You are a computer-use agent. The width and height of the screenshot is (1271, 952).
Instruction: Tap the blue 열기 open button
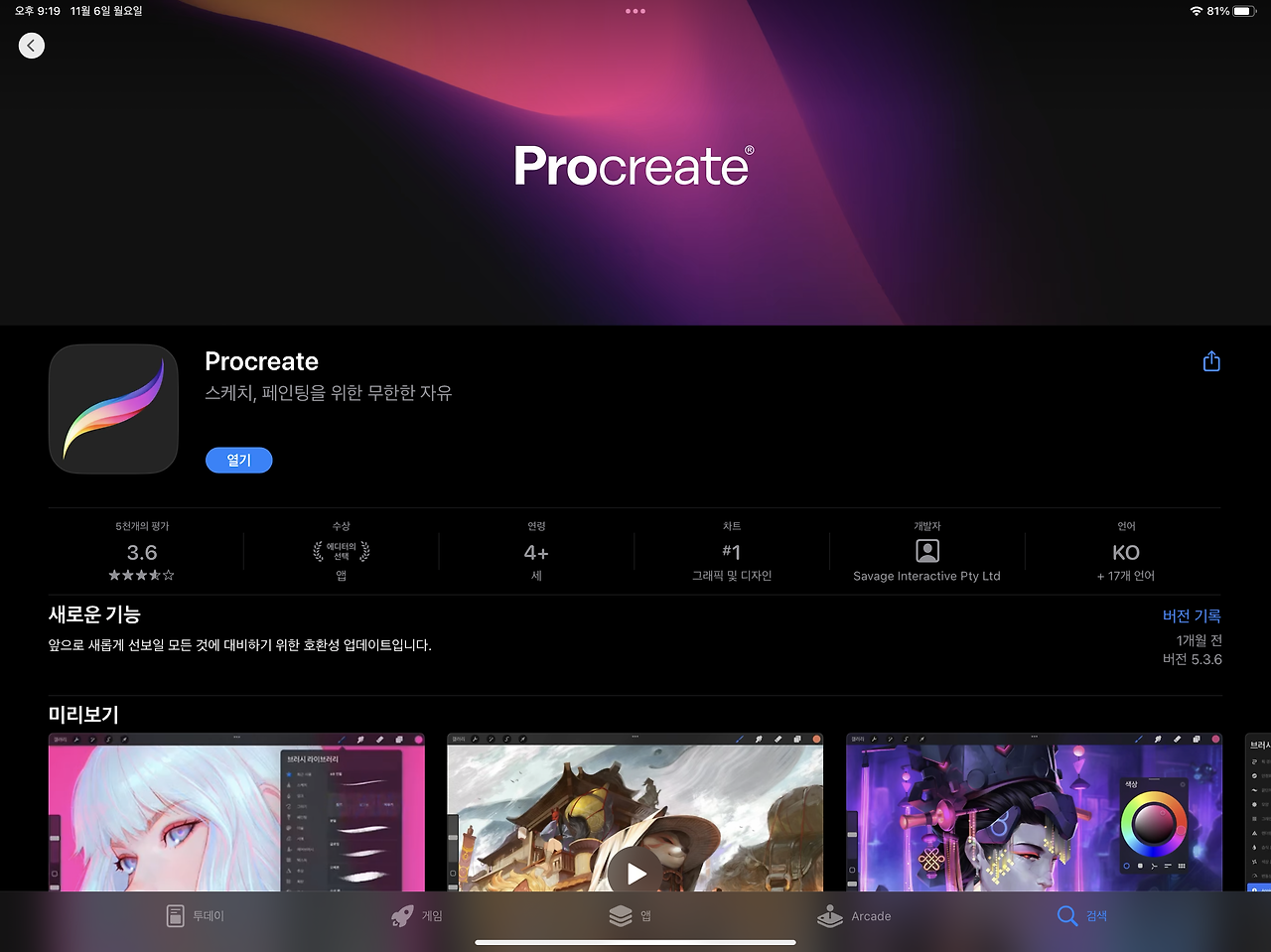(x=238, y=460)
